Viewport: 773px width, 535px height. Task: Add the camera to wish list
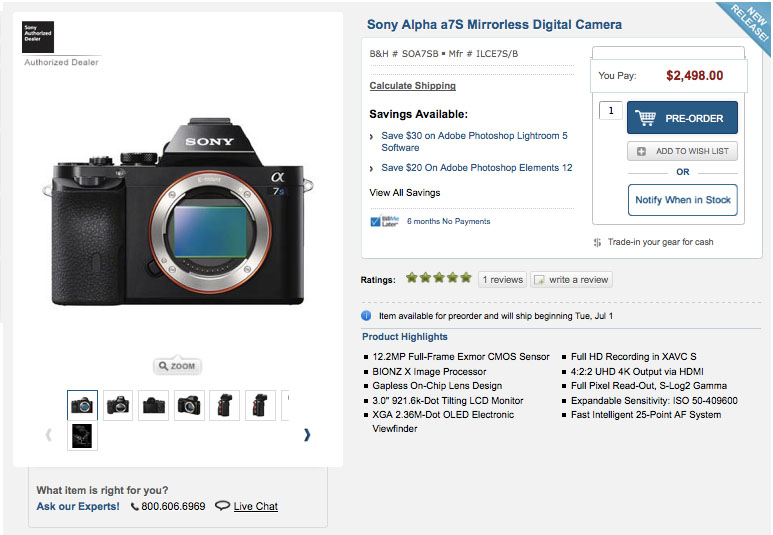682,151
